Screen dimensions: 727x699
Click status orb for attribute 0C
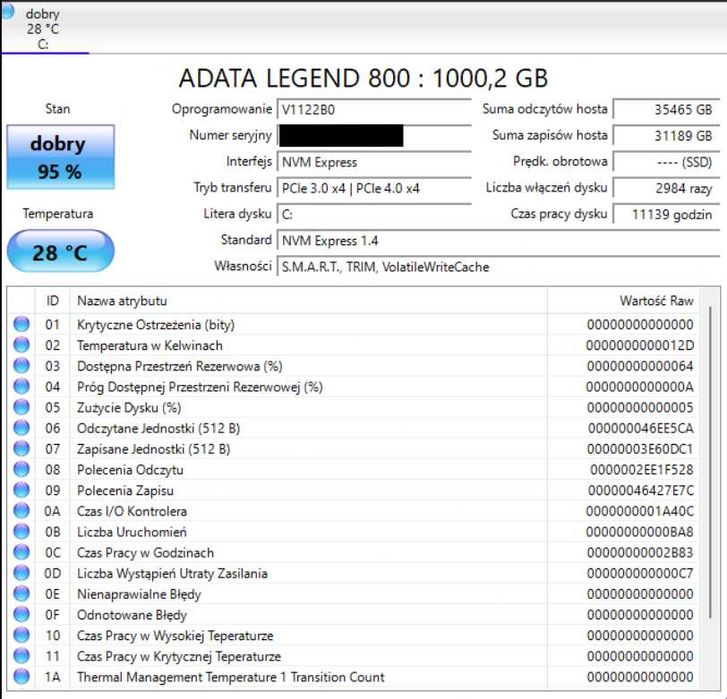click(x=21, y=552)
